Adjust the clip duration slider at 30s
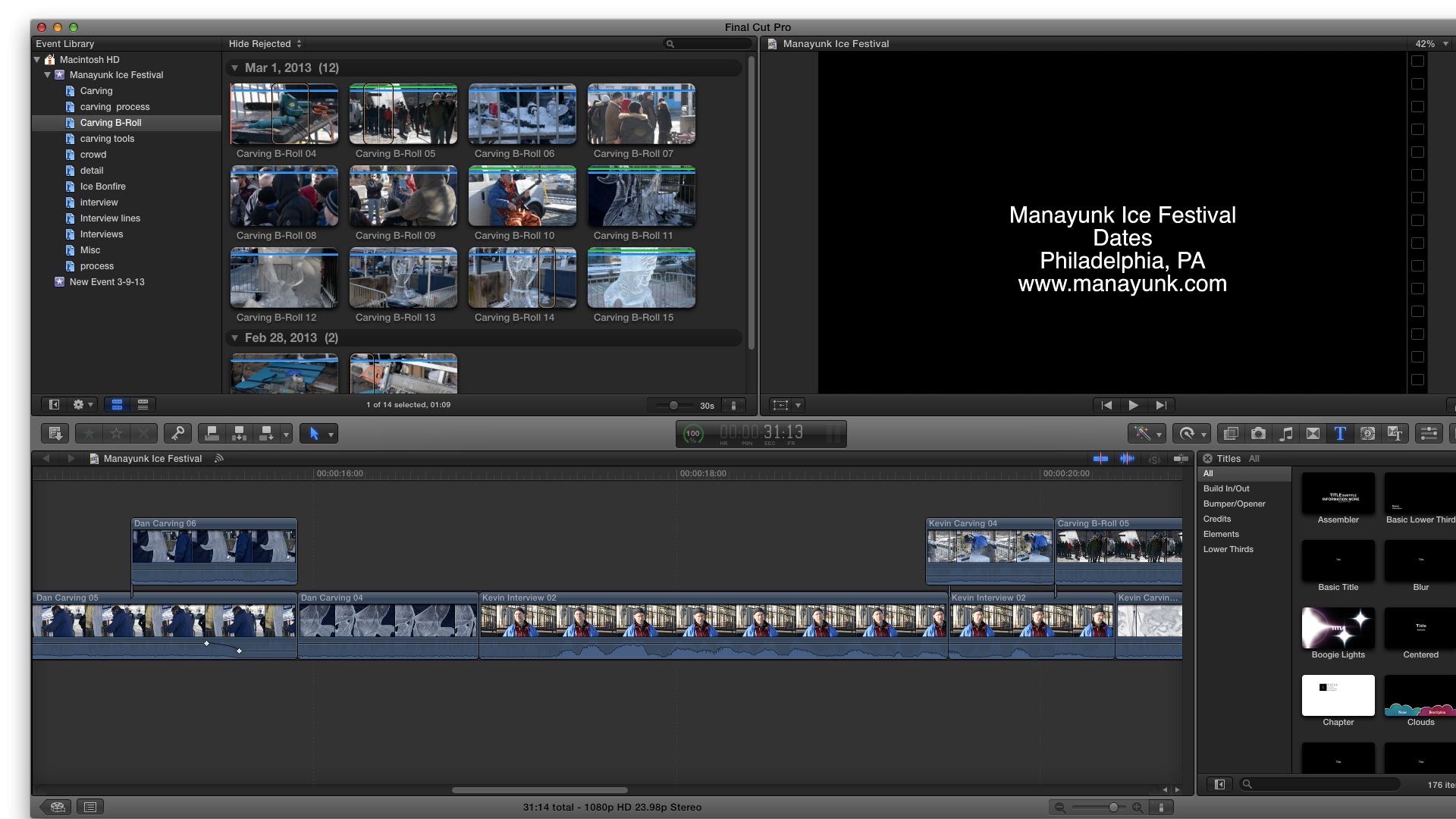This screenshot has width=1456, height=819. tap(673, 406)
